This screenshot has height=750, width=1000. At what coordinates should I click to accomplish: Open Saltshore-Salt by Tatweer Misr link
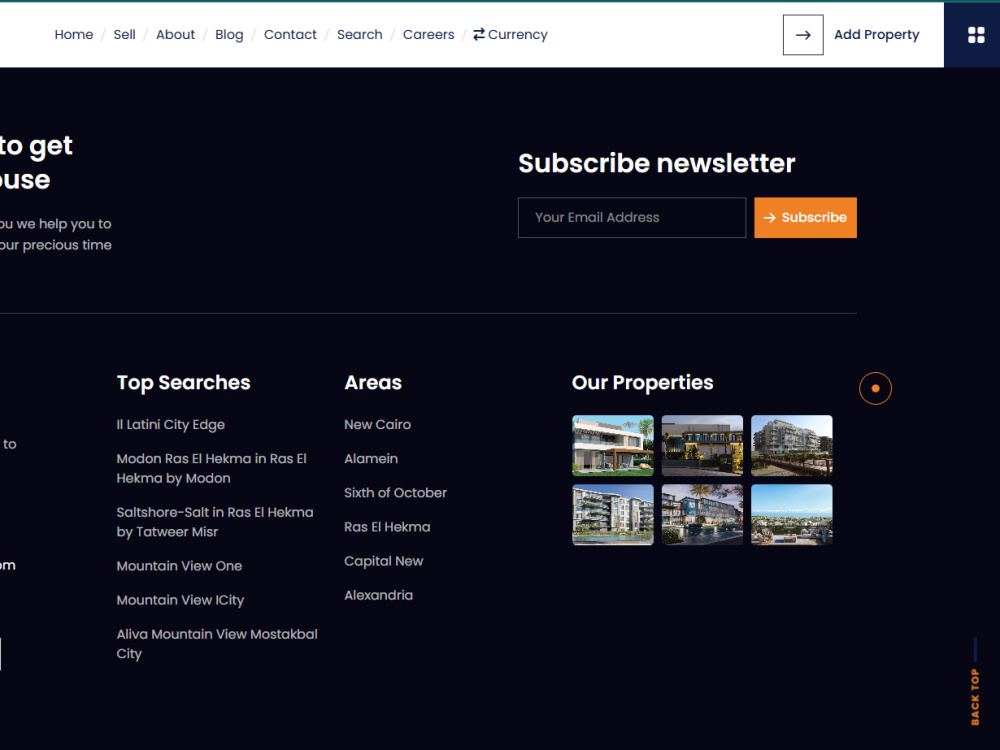pyautogui.click(x=215, y=522)
